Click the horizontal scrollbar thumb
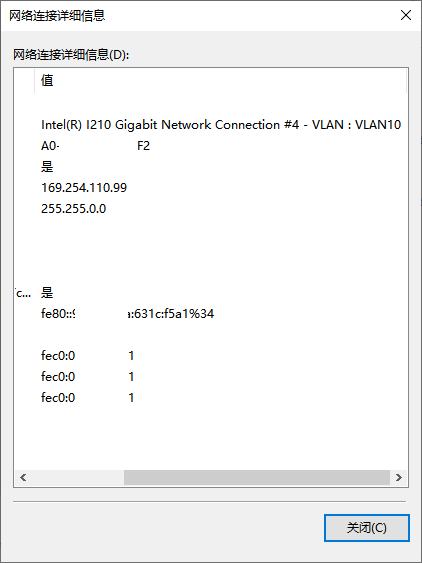This screenshot has height=563, width=422. (x=257, y=477)
